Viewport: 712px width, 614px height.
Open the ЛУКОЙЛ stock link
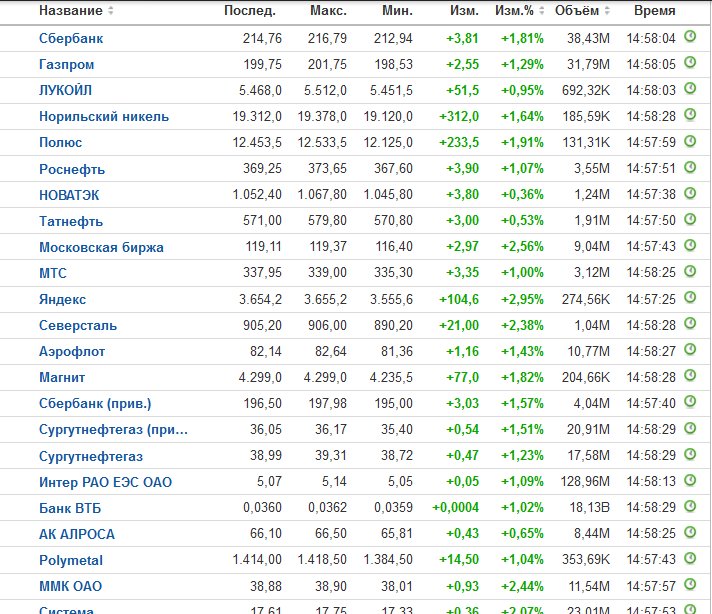[x=65, y=90]
